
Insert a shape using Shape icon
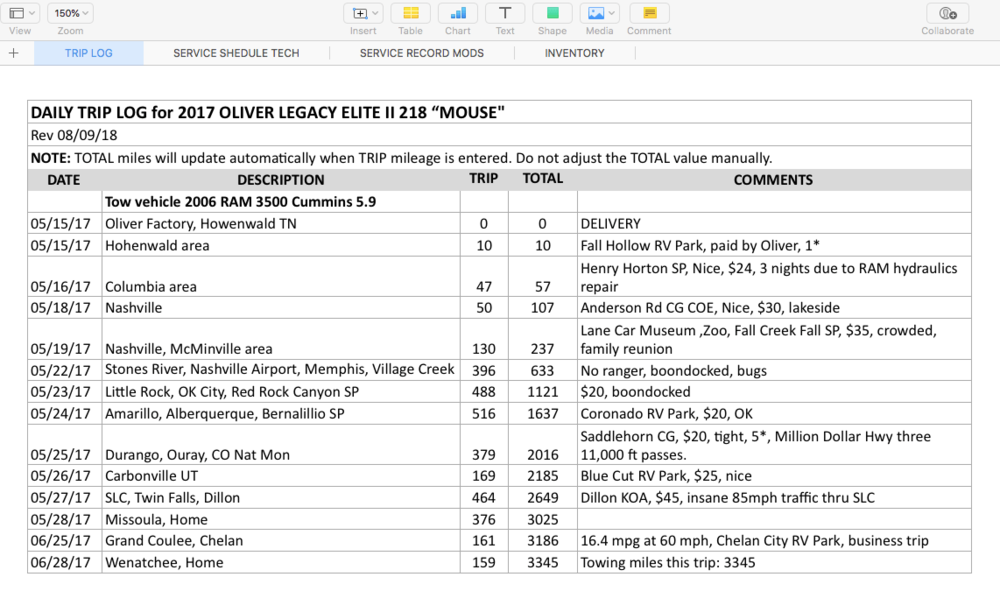552,13
